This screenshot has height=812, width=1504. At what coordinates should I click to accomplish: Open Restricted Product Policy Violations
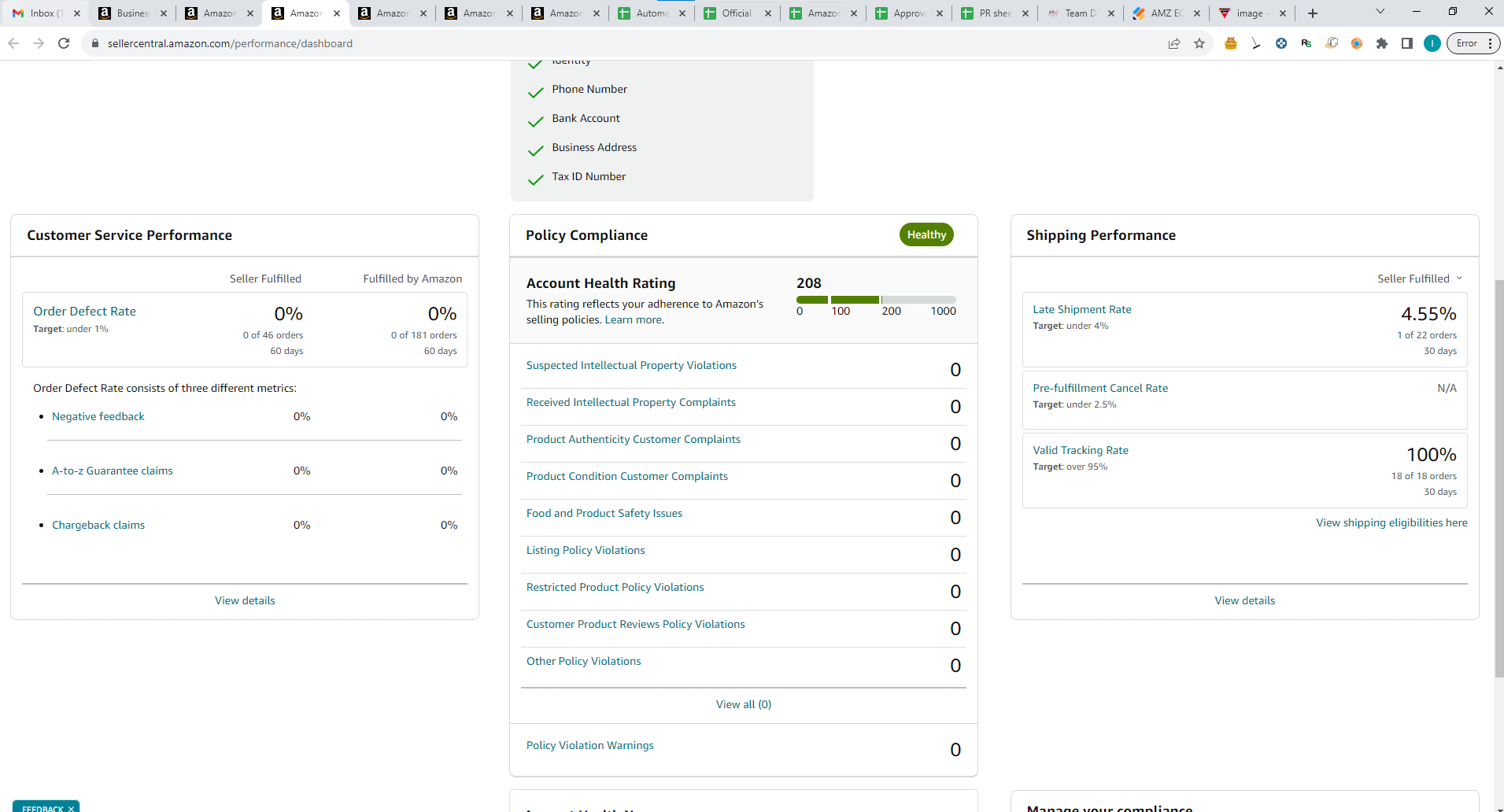point(615,587)
